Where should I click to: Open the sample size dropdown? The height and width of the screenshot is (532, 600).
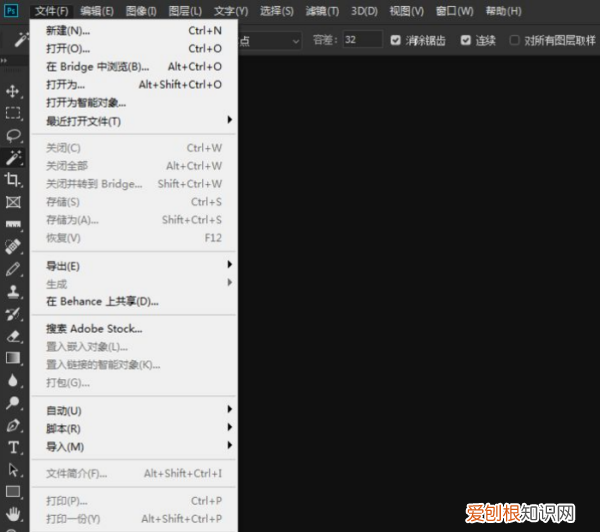click(270, 40)
